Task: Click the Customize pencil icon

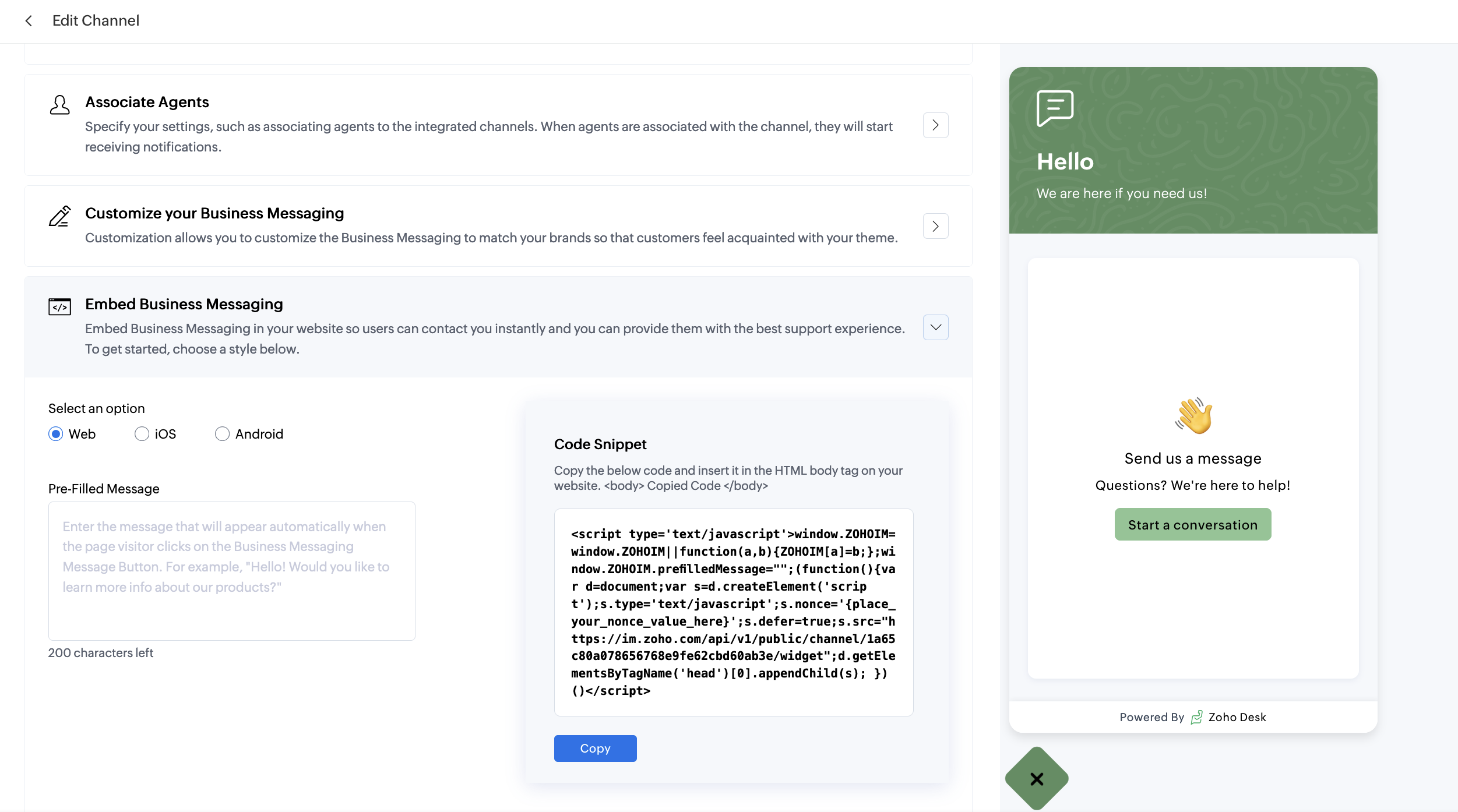Action: tap(59, 216)
